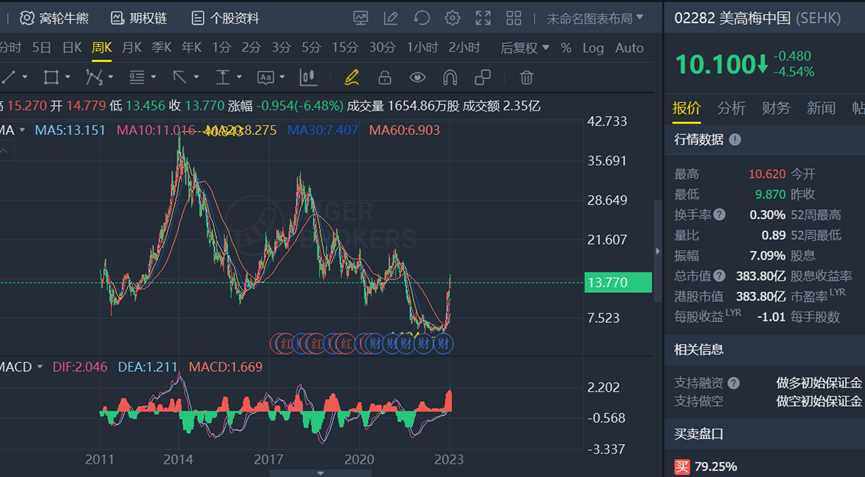Enter fullscreen chart mode icon
865x477 pixels.
click(483, 18)
